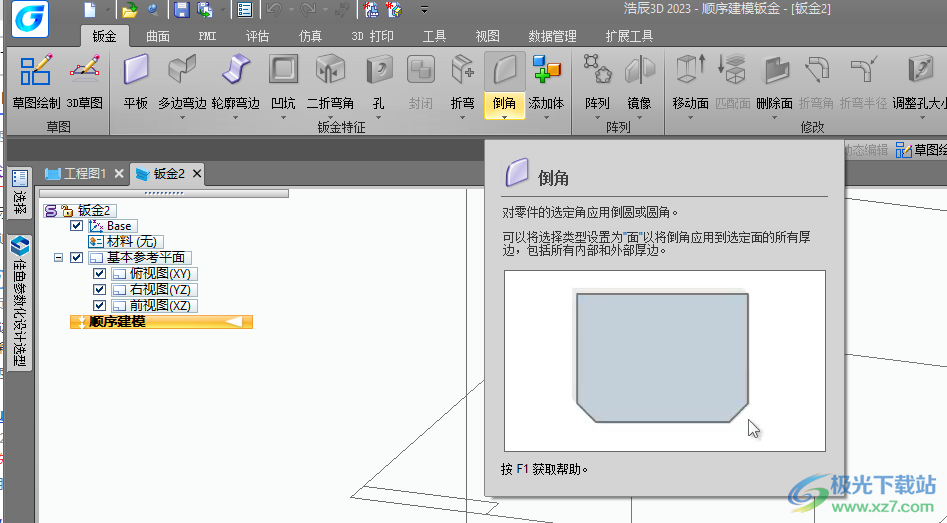Click the 草图绘 button at right edge
The width and height of the screenshot is (947, 523).
(921, 150)
